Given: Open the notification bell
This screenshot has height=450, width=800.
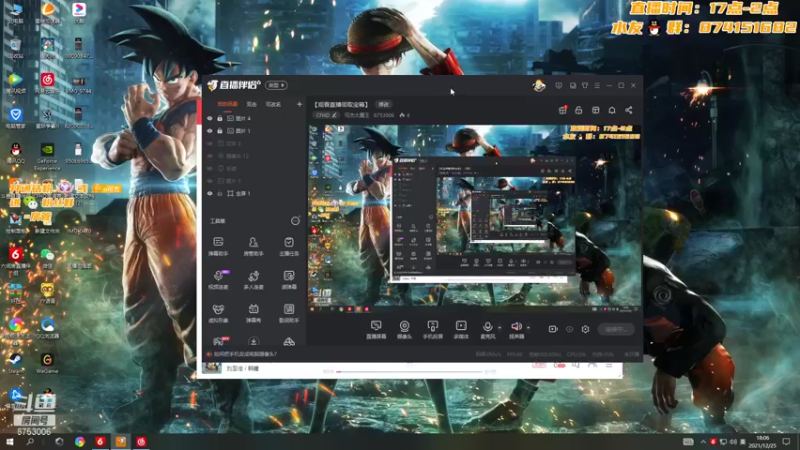Looking at the screenshot, I should tap(612, 110).
